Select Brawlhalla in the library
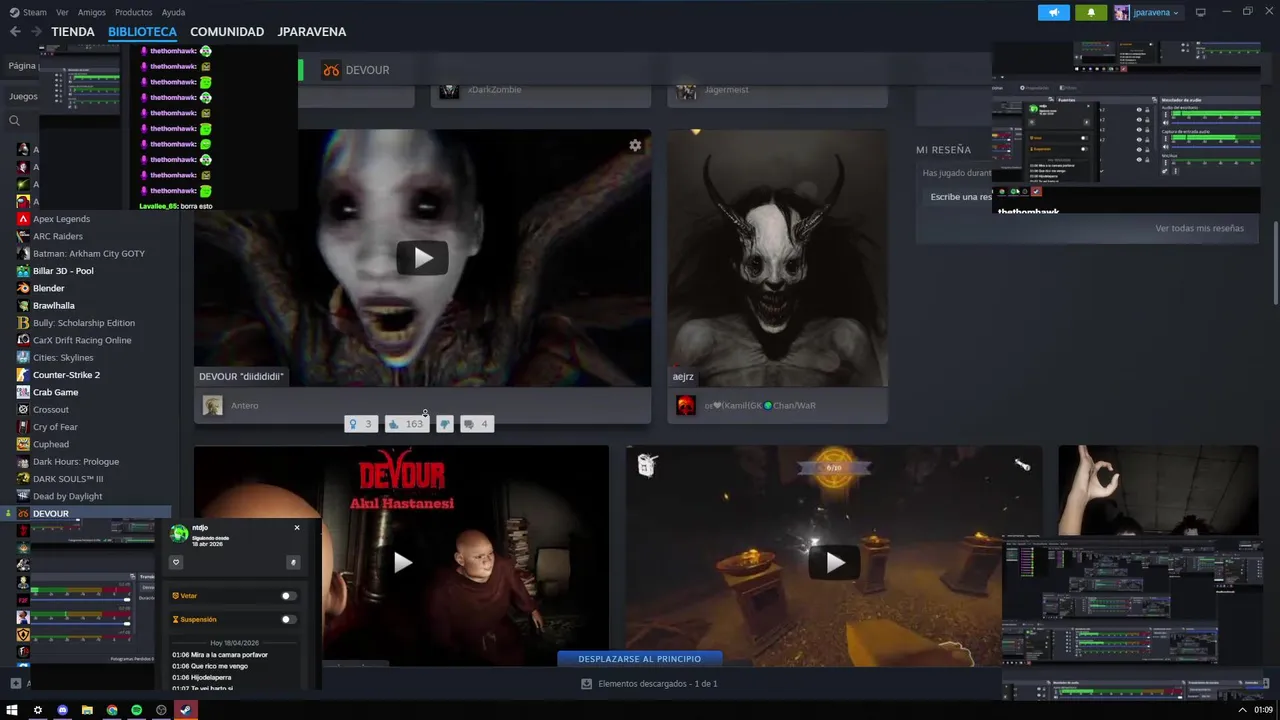Image resolution: width=1280 pixels, height=720 pixels. pyautogui.click(x=54, y=305)
